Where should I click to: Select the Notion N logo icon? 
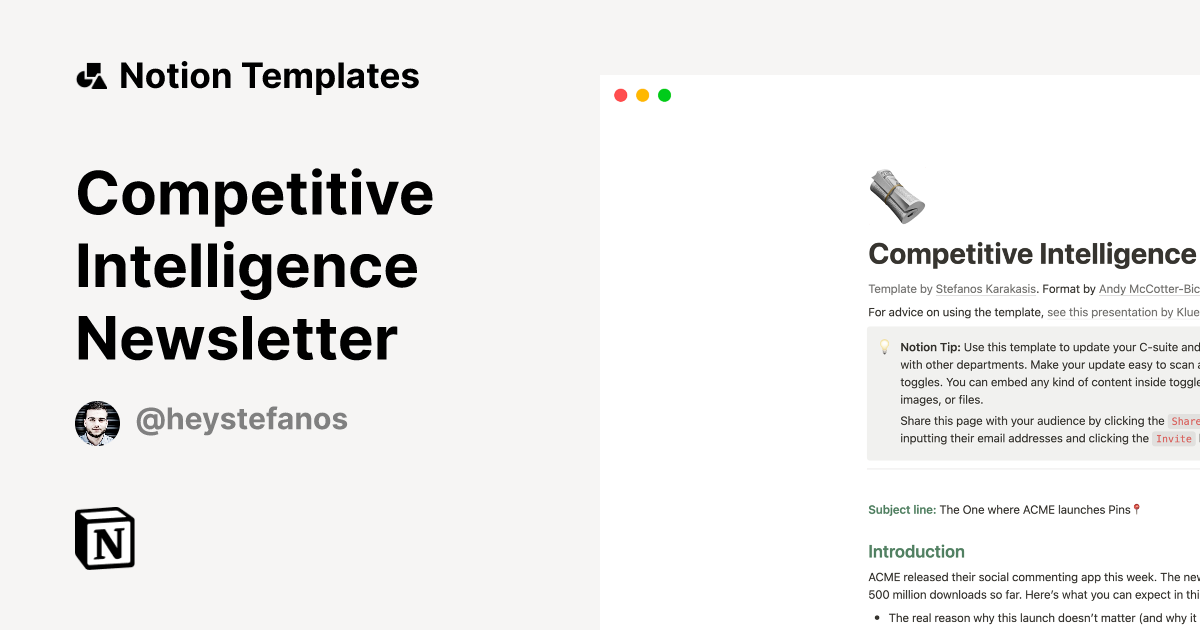click(x=104, y=539)
